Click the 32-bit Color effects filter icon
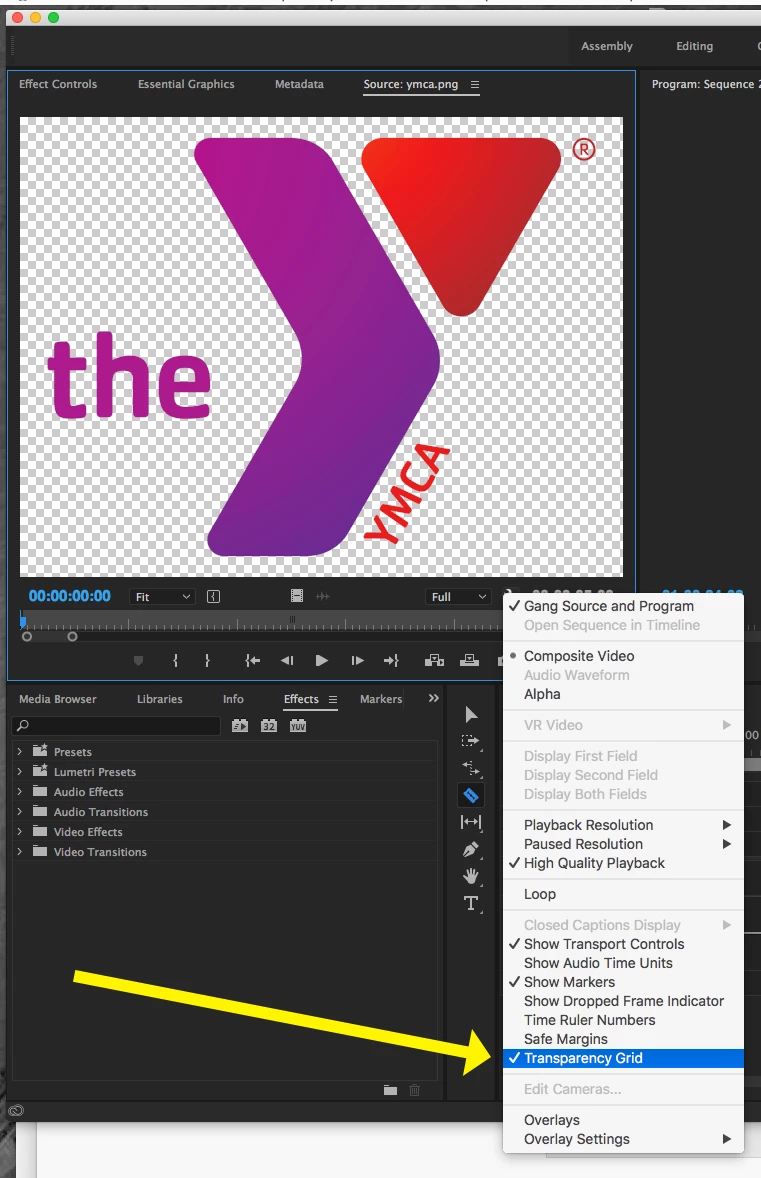 pos(269,726)
